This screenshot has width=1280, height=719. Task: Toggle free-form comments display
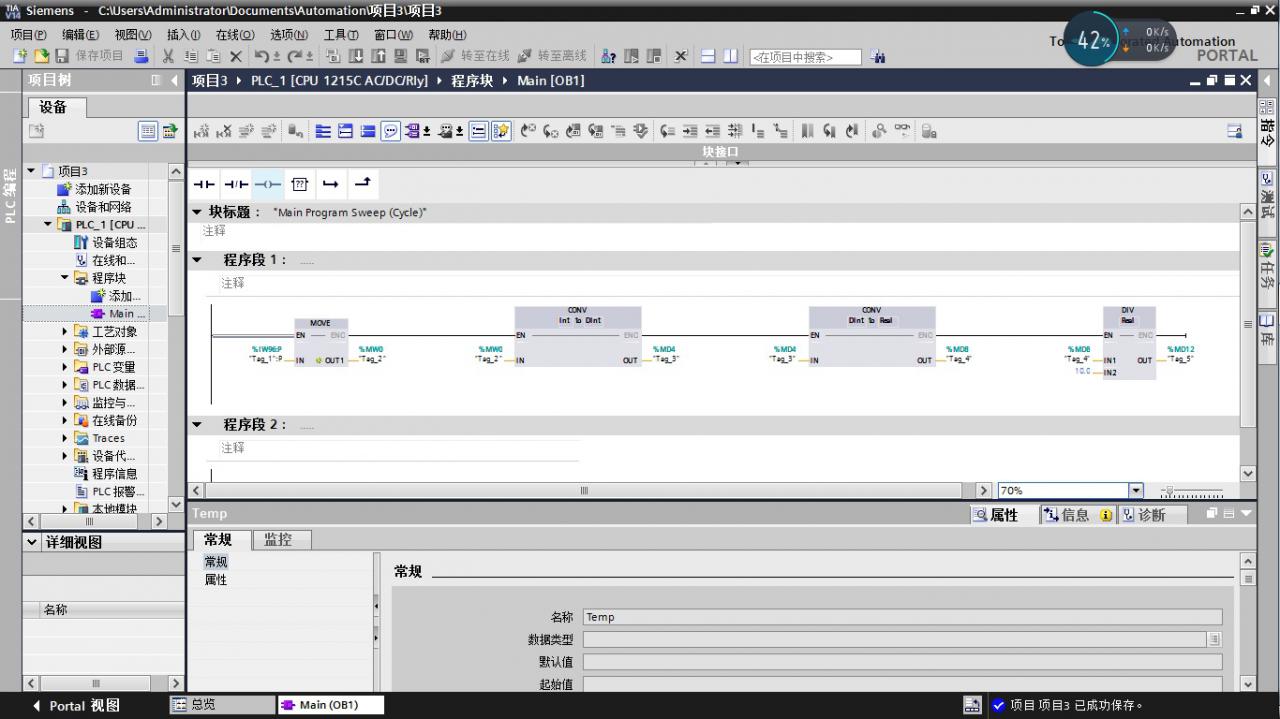(390, 131)
